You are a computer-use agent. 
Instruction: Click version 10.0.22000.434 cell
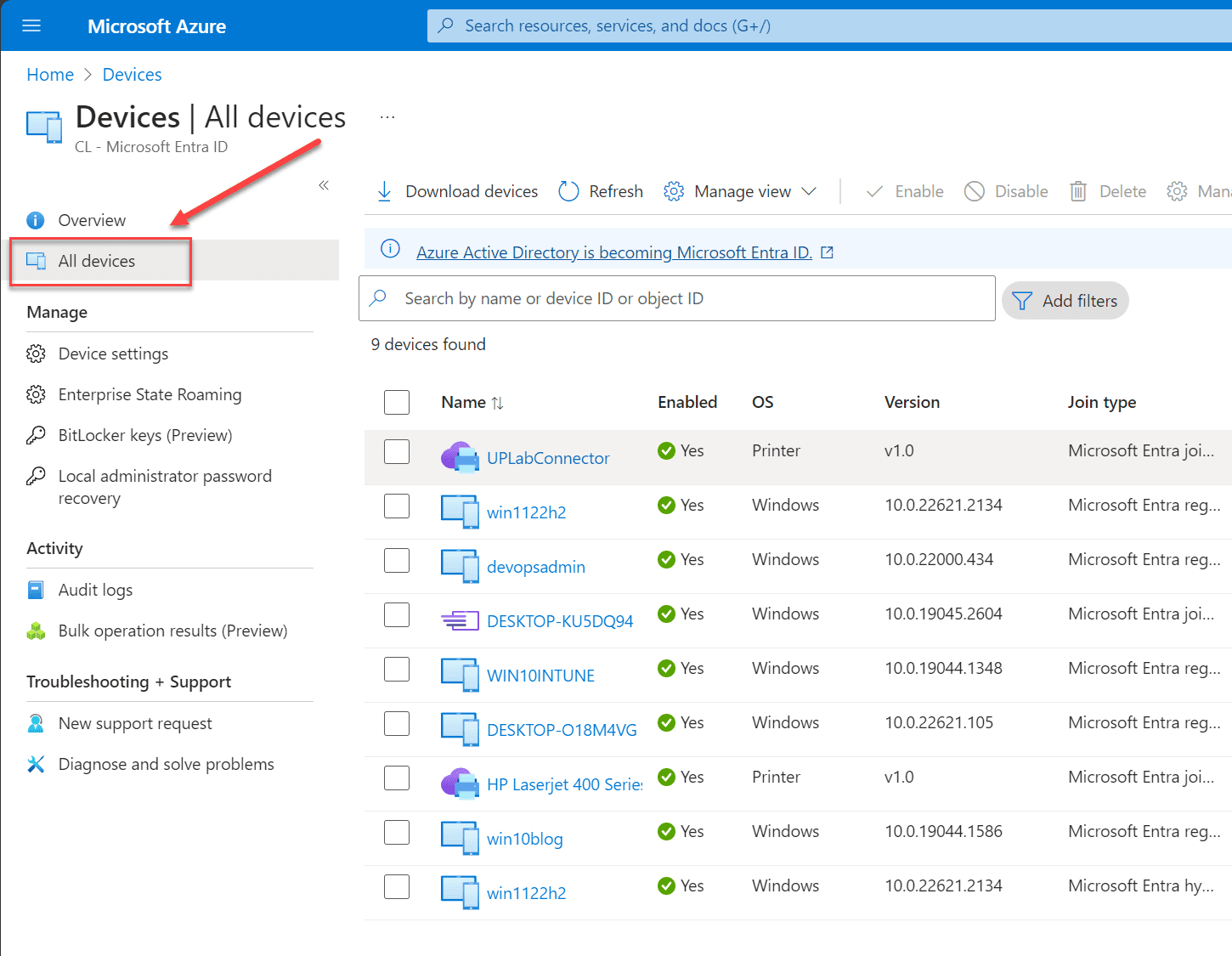939,559
